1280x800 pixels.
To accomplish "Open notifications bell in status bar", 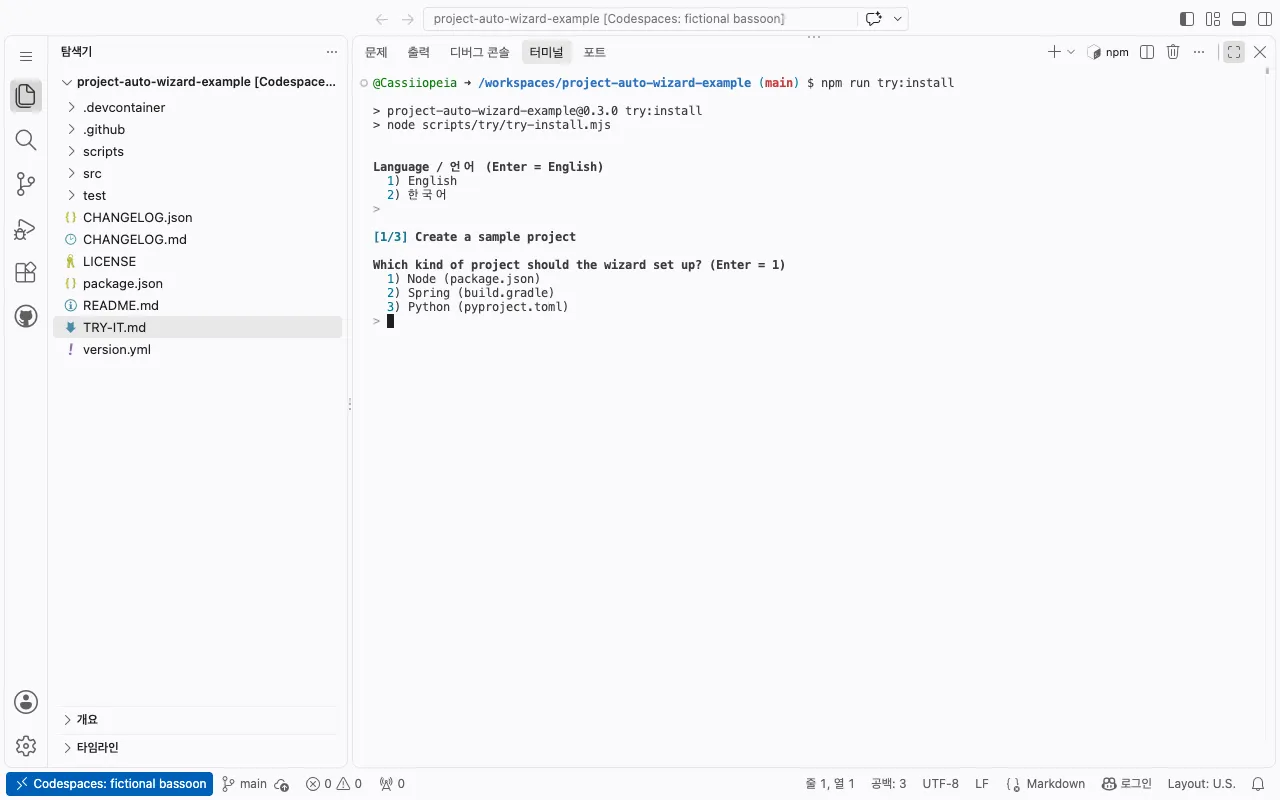I will point(1258,784).
